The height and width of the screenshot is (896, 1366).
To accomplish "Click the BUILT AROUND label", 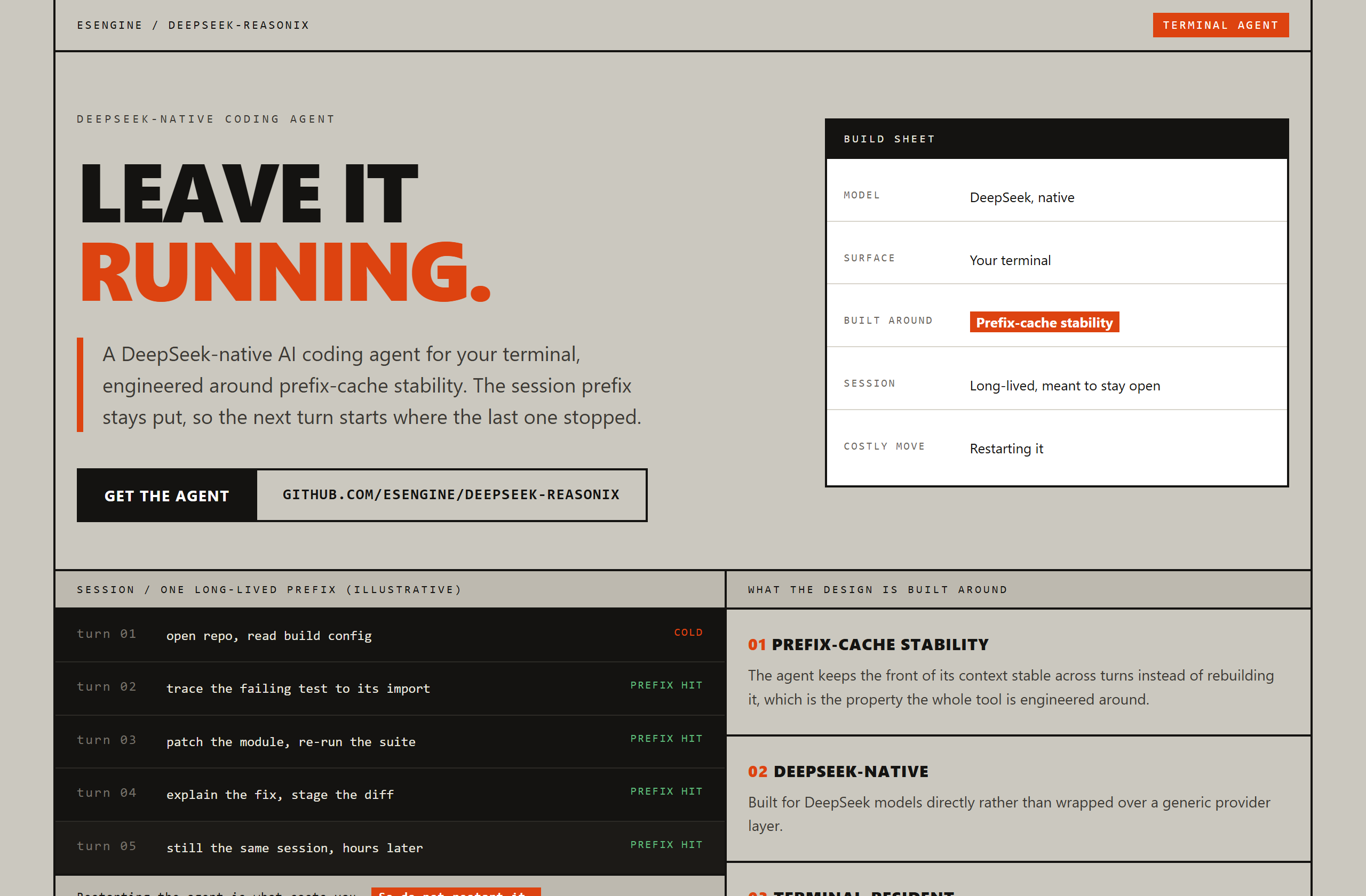I will 887,320.
